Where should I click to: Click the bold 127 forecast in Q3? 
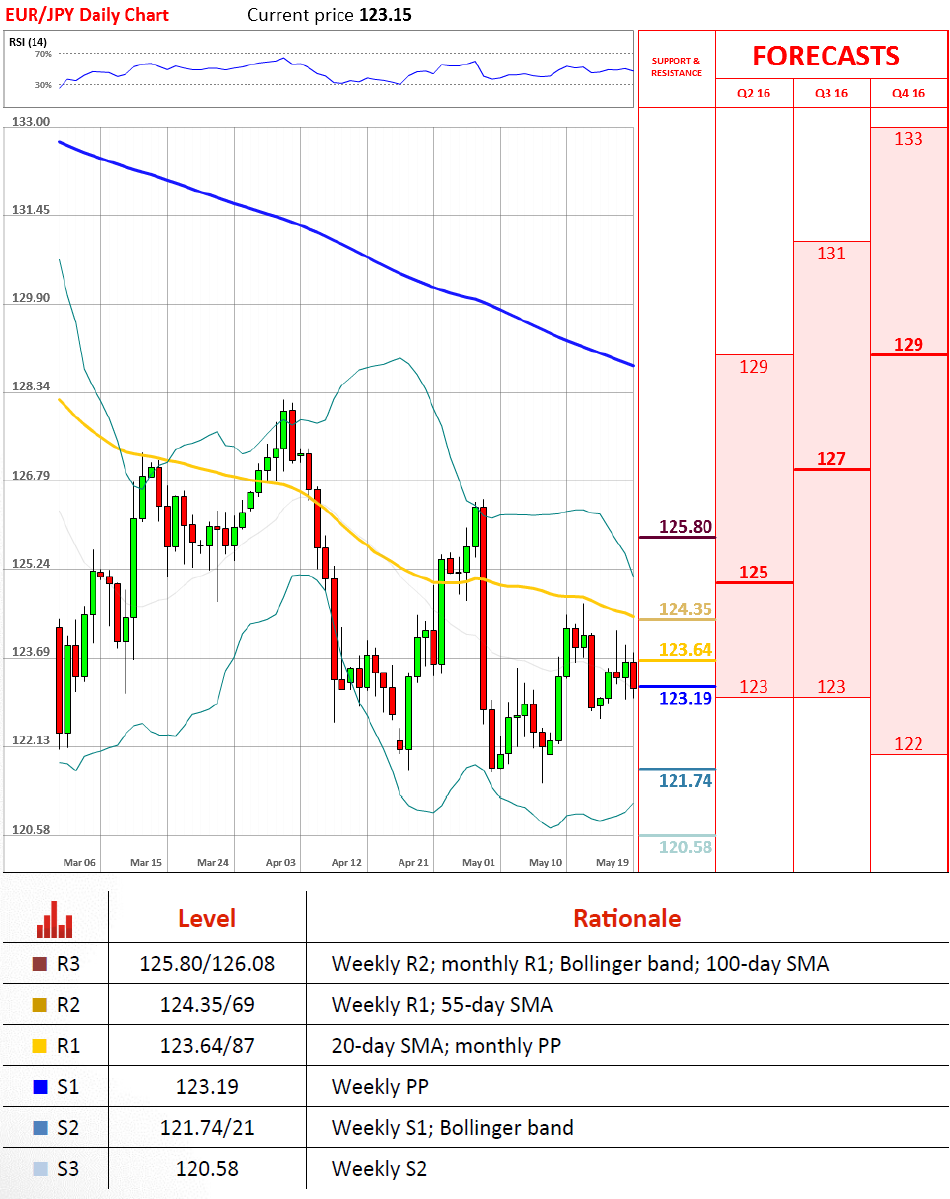tap(831, 459)
